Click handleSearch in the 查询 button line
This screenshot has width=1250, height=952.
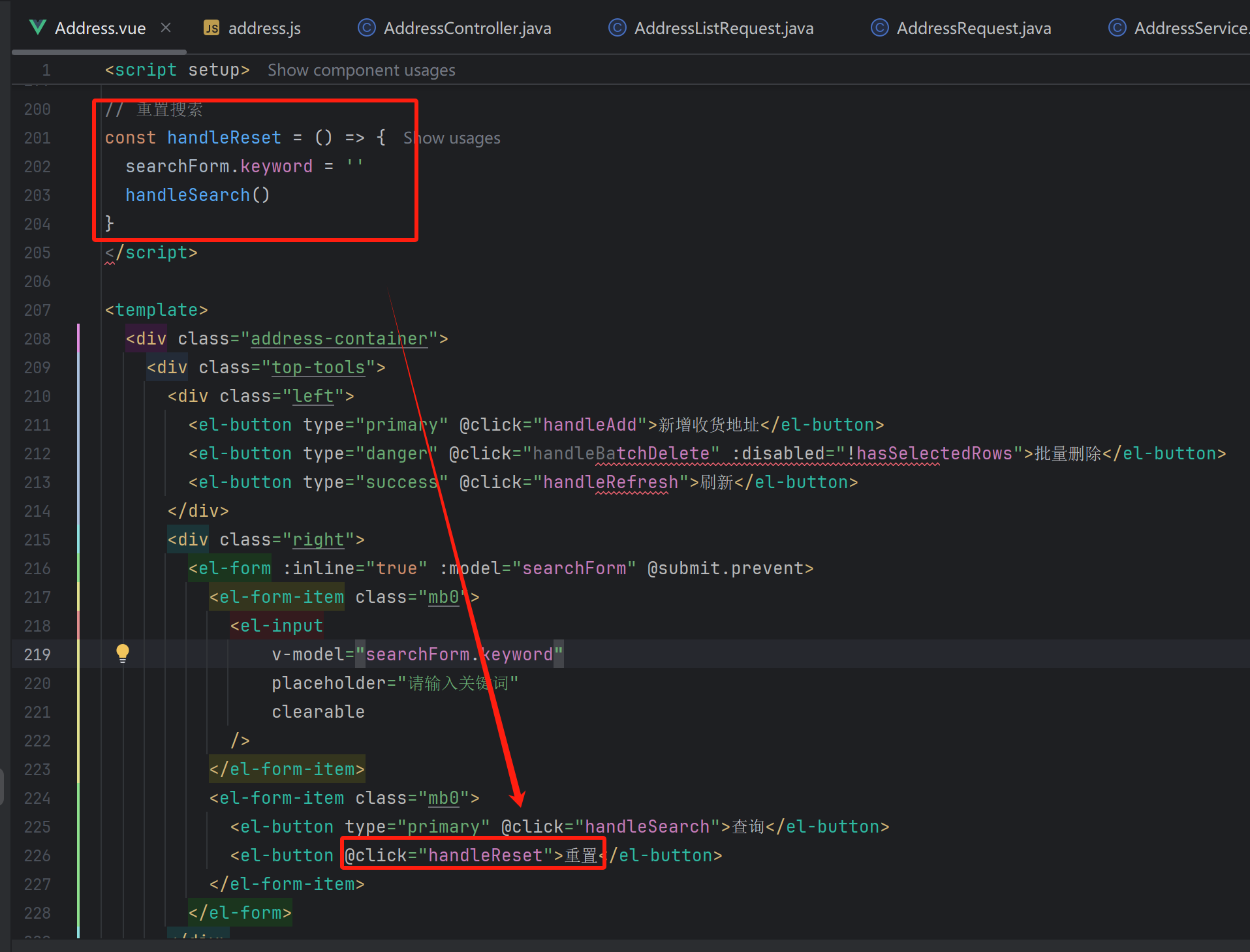[x=647, y=827]
